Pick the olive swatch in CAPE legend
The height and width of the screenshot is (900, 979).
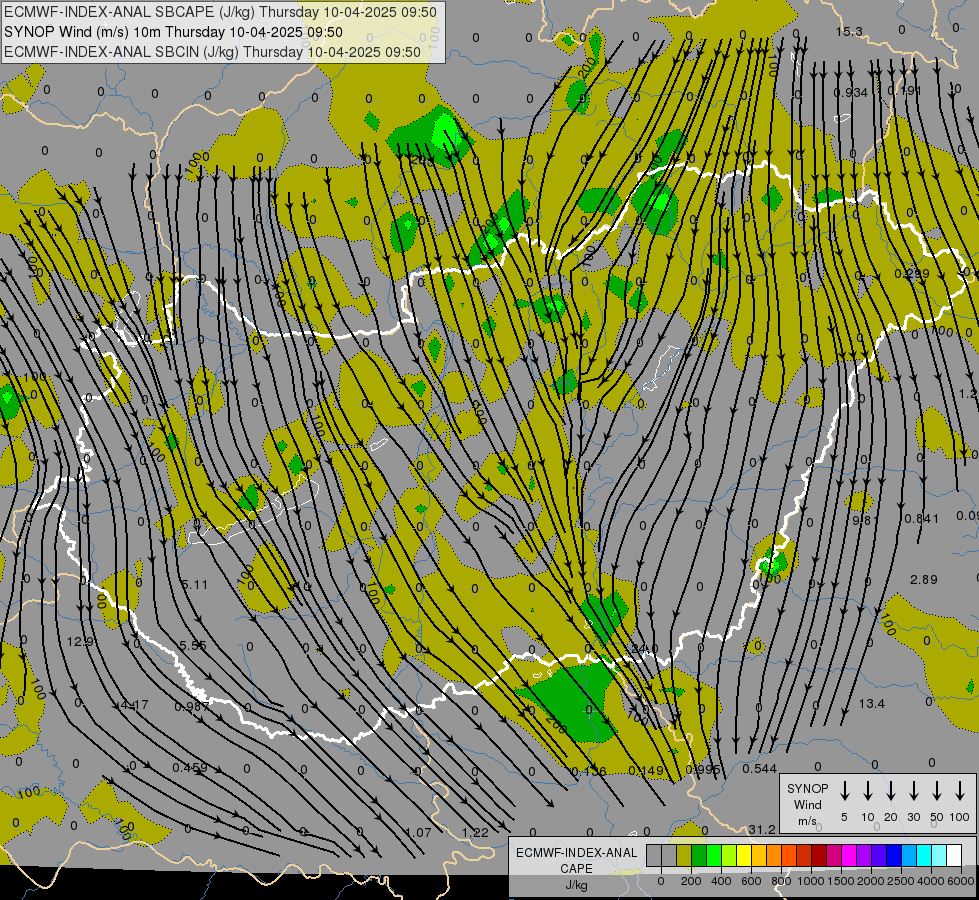point(684,856)
